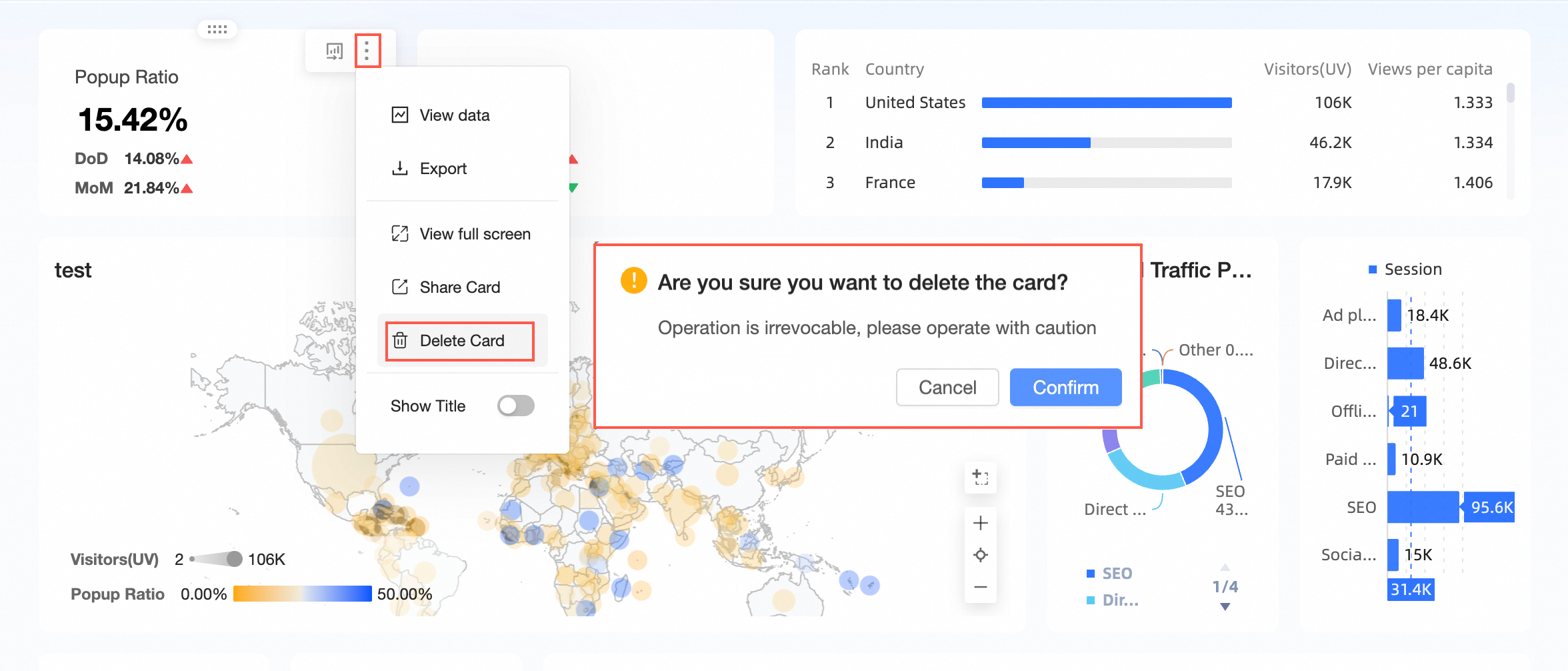Image resolution: width=1568 pixels, height=671 pixels.
Task: Toggle the Show Title switch
Action: click(515, 406)
